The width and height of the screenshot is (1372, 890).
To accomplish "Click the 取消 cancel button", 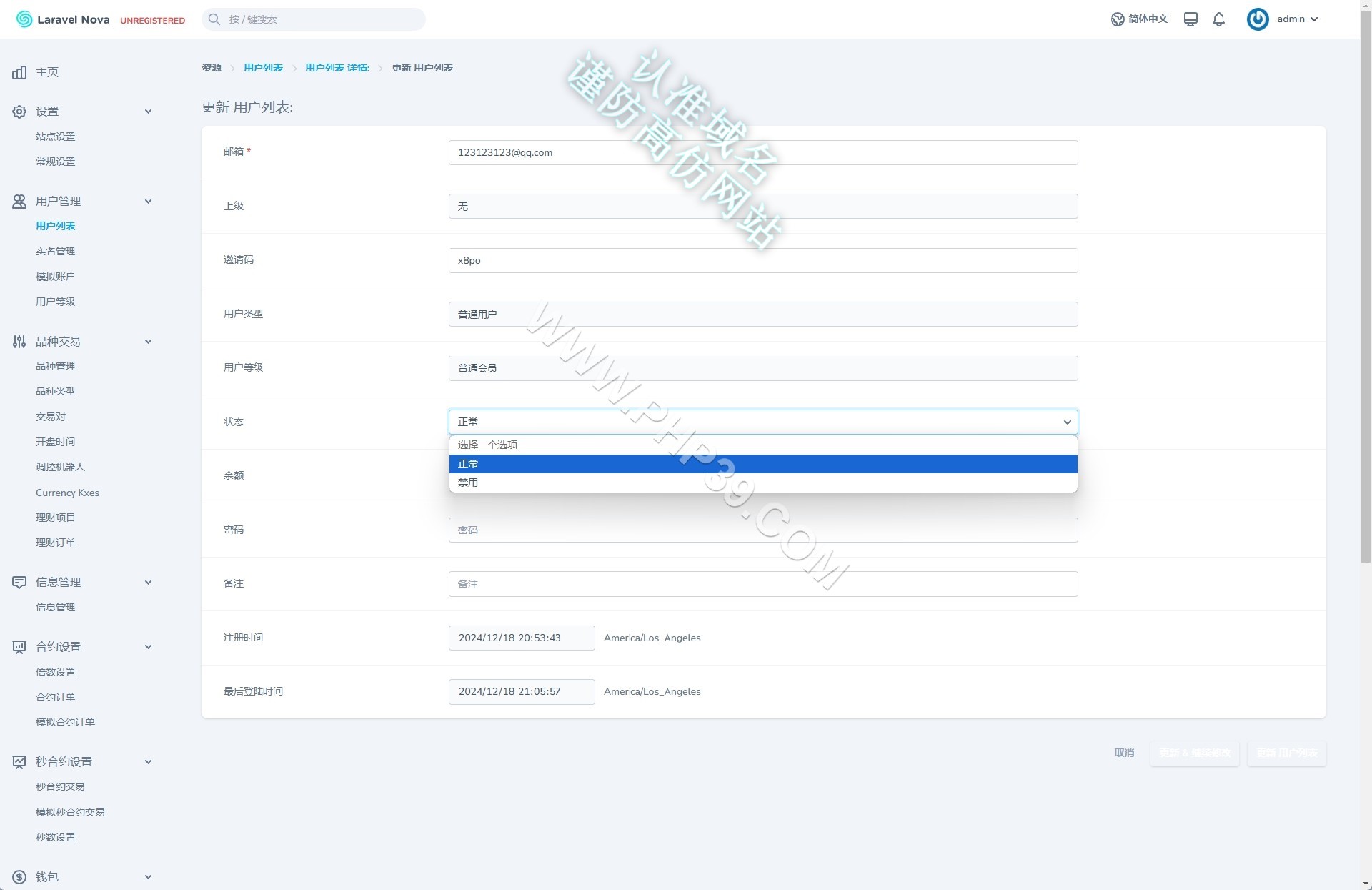I will click(x=1124, y=753).
